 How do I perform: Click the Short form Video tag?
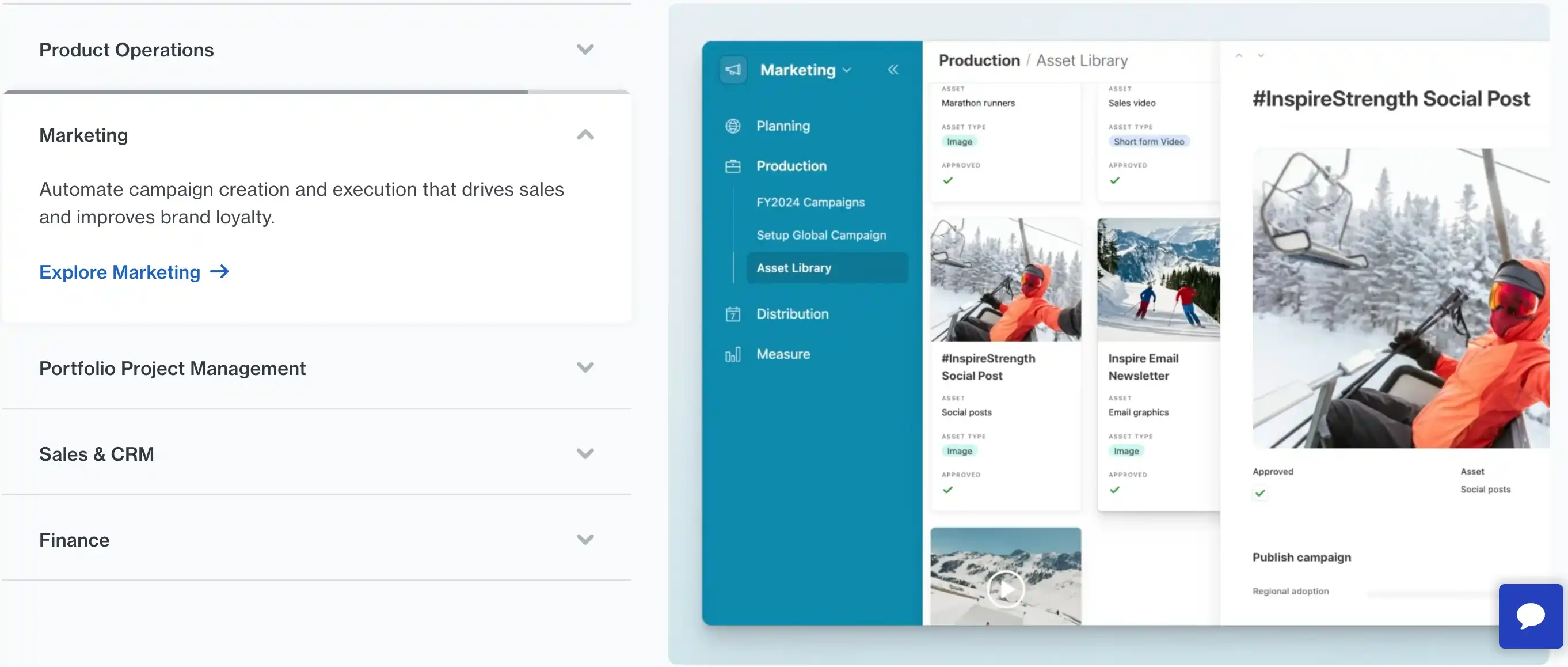[x=1148, y=142]
